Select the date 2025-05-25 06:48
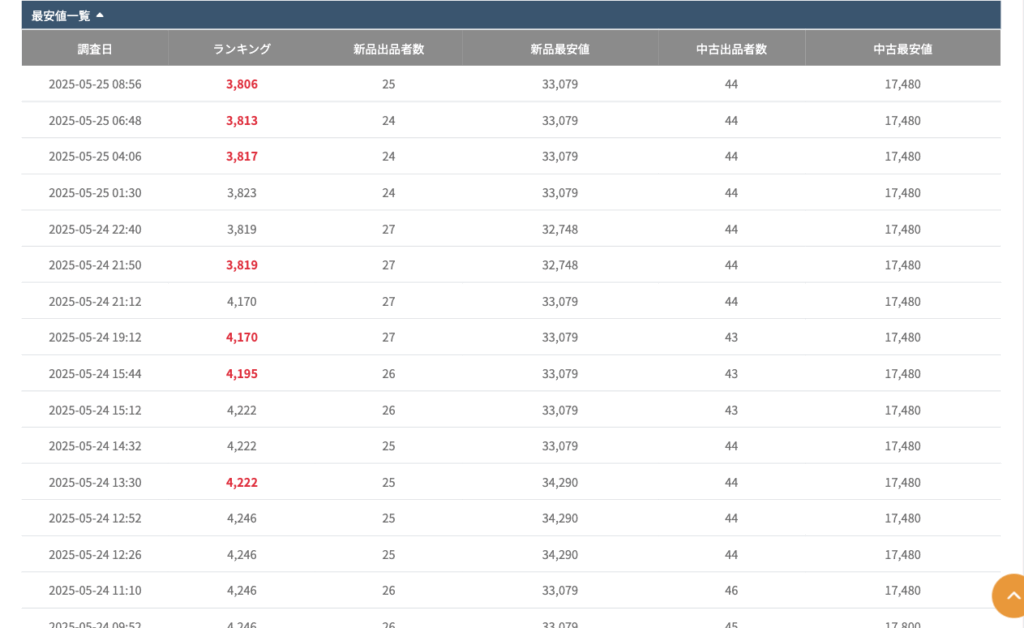1024x628 pixels. (x=95, y=121)
